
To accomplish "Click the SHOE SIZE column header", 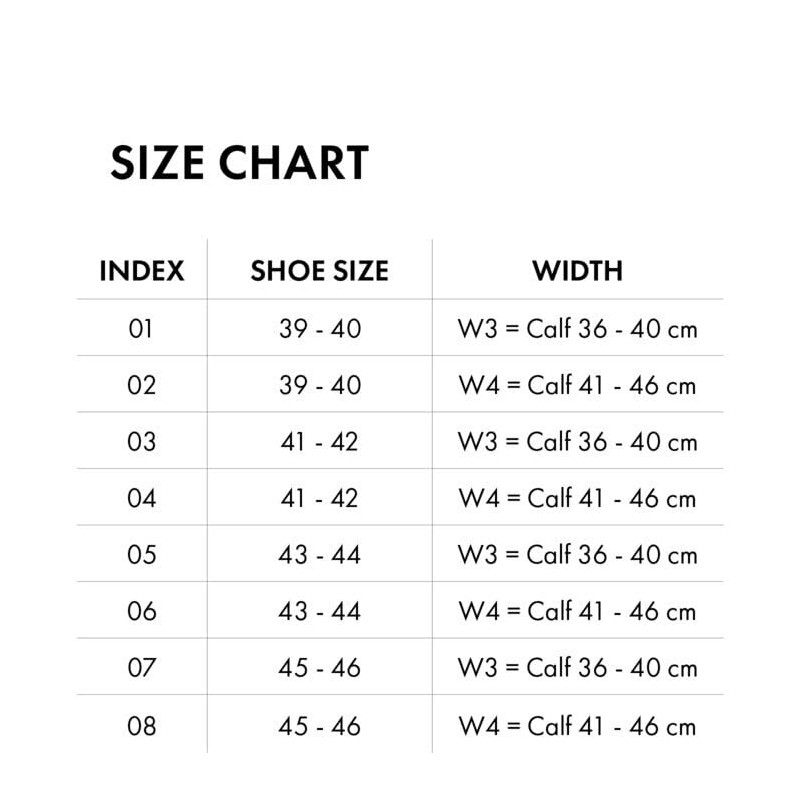I will pyautogui.click(x=319, y=271).
